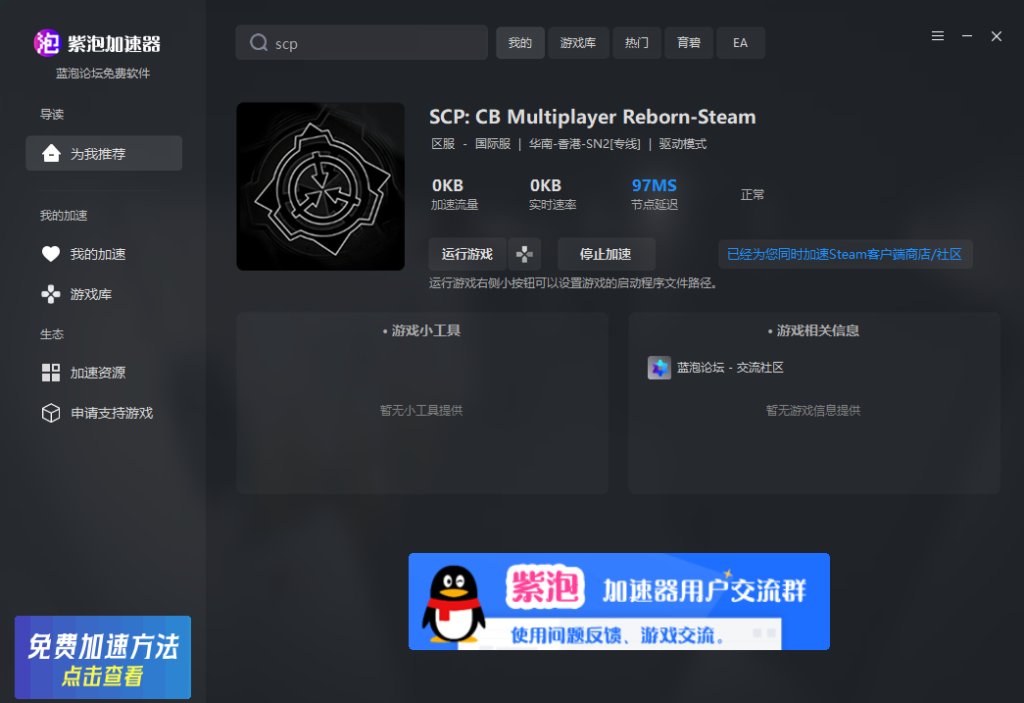
Task: Click the cube icon for 申请支持游戏
Action: tap(51, 413)
